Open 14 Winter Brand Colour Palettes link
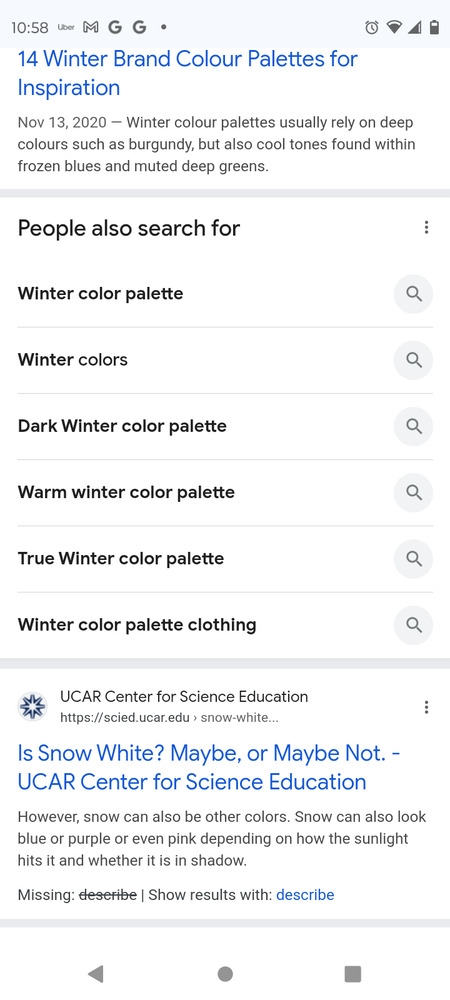Image resolution: width=450 pixels, height=1000 pixels. point(187,73)
